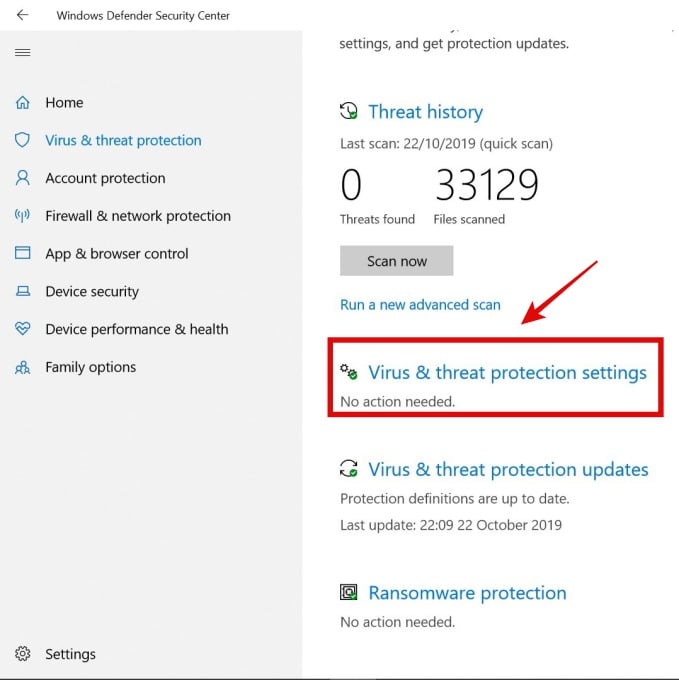Image resolution: width=679 pixels, height=680 pixels.
Task: Click the back arrow in title bar
Action: click(x=22, y=15)
